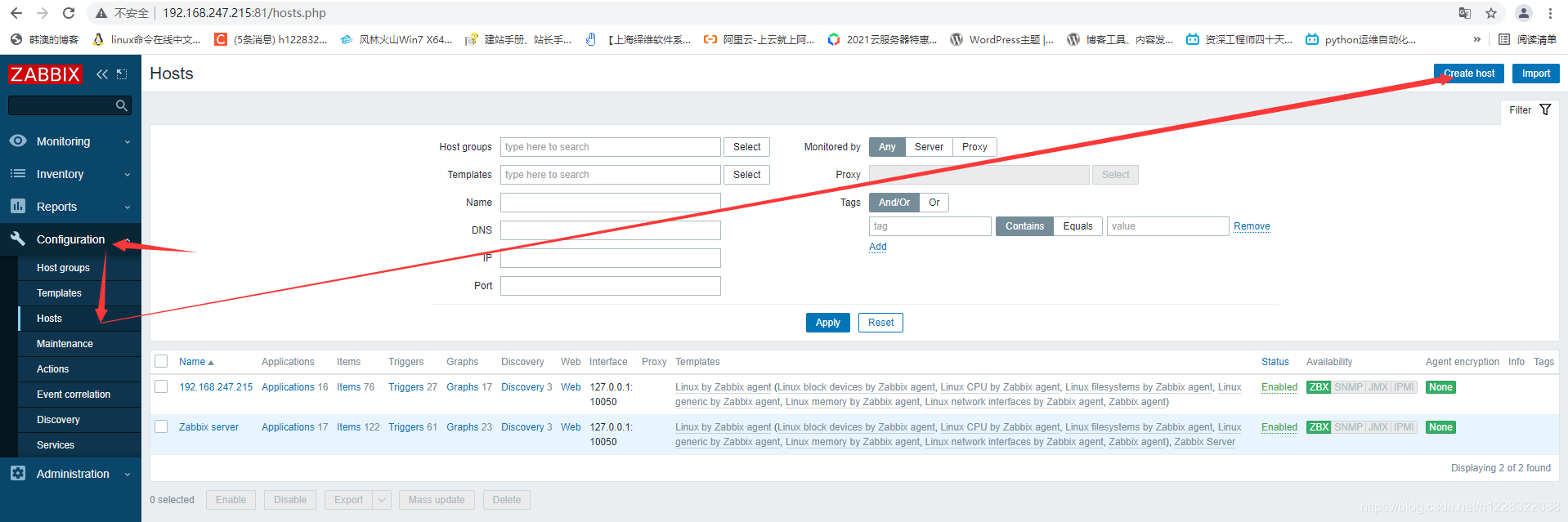Add another tag filter row
Image resolution: width=1568 pixels, height=522 pixels.
(877, 247)
